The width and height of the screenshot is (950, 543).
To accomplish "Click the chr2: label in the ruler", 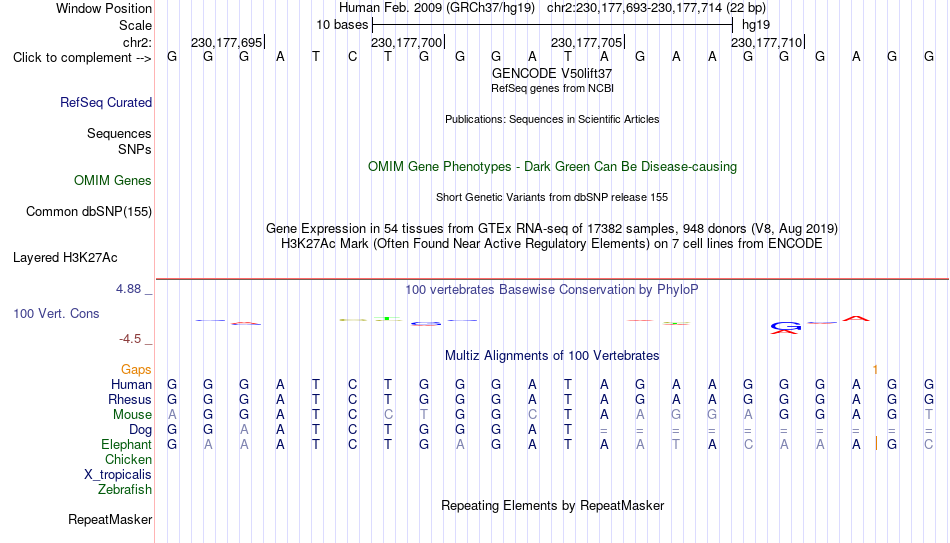I will click(138, 42).
